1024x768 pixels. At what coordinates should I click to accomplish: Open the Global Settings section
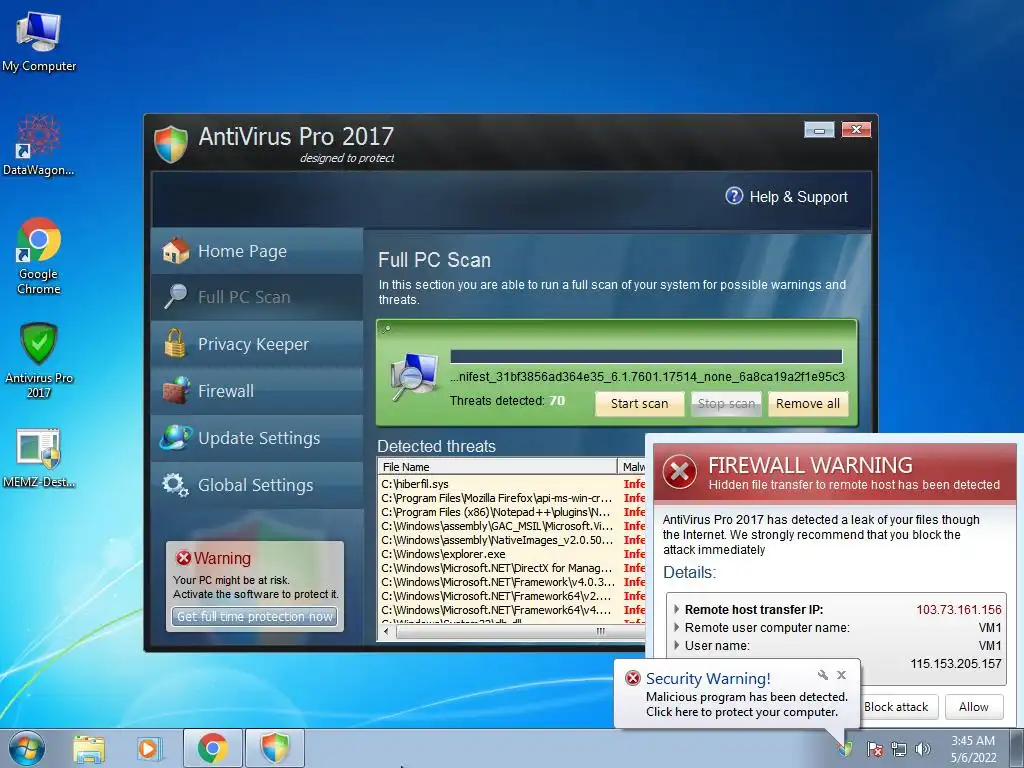257,485
